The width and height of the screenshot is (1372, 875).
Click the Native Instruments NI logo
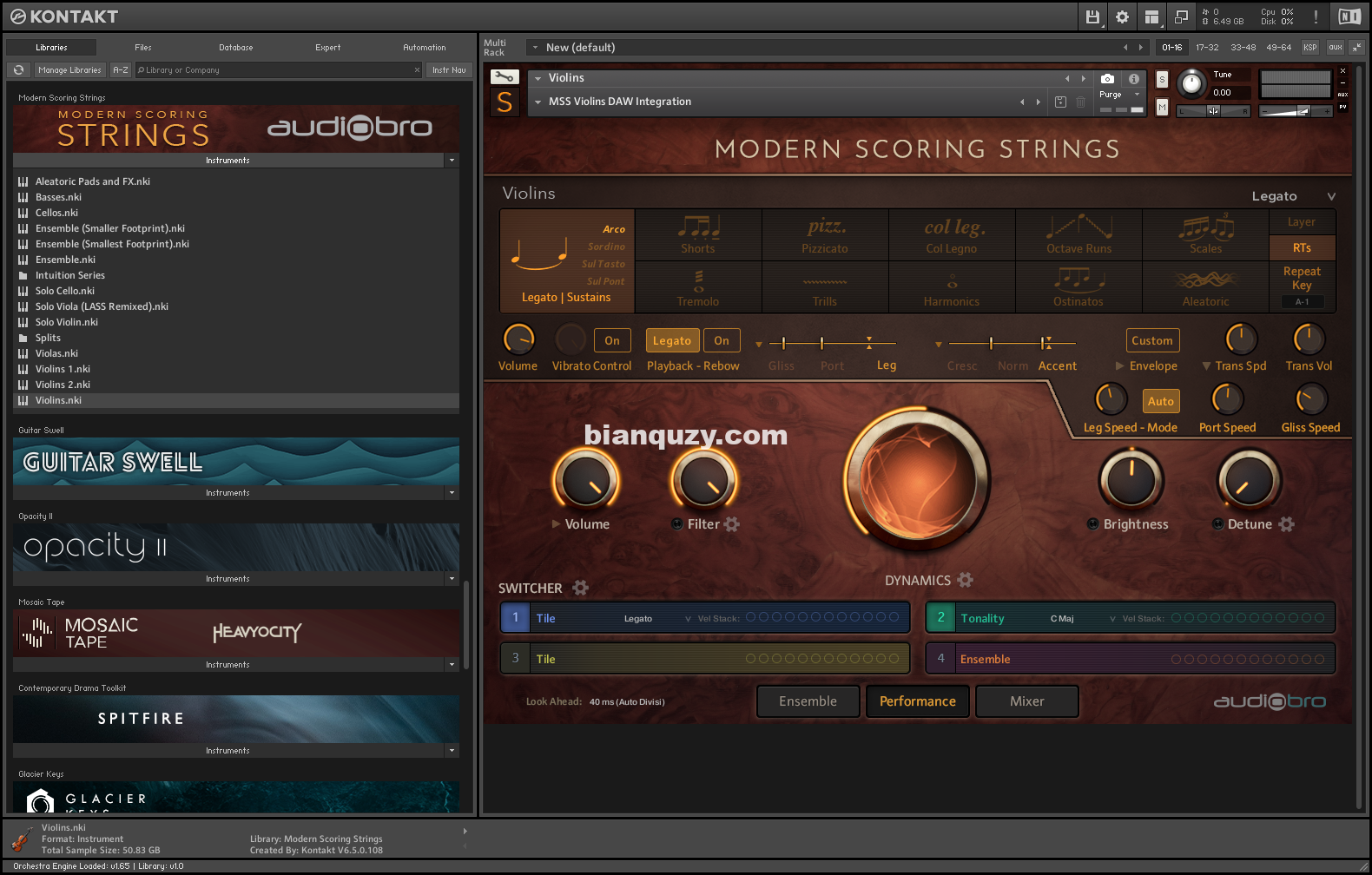[1349, 16]
